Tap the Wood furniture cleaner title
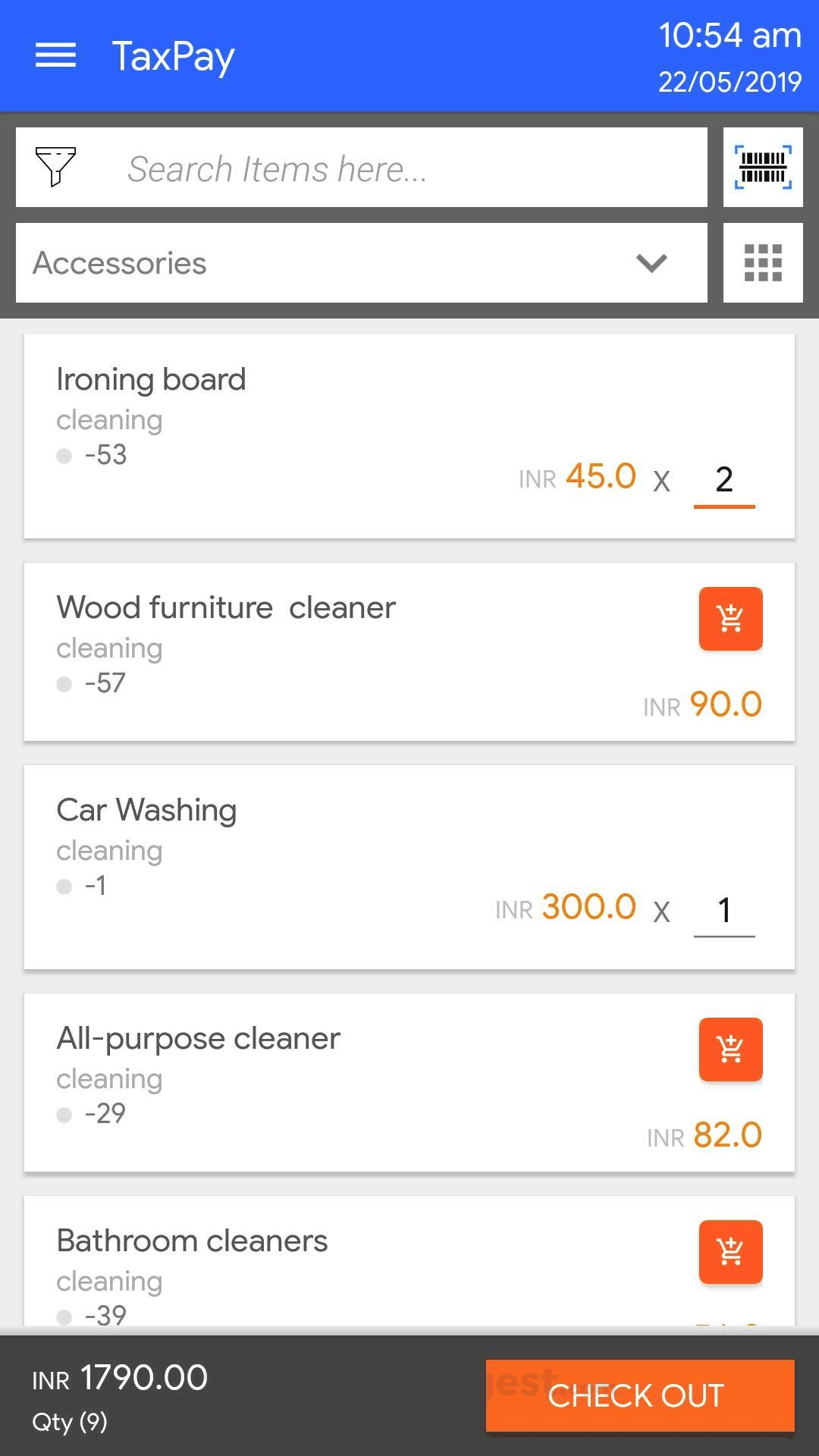 tap(226, 607)
